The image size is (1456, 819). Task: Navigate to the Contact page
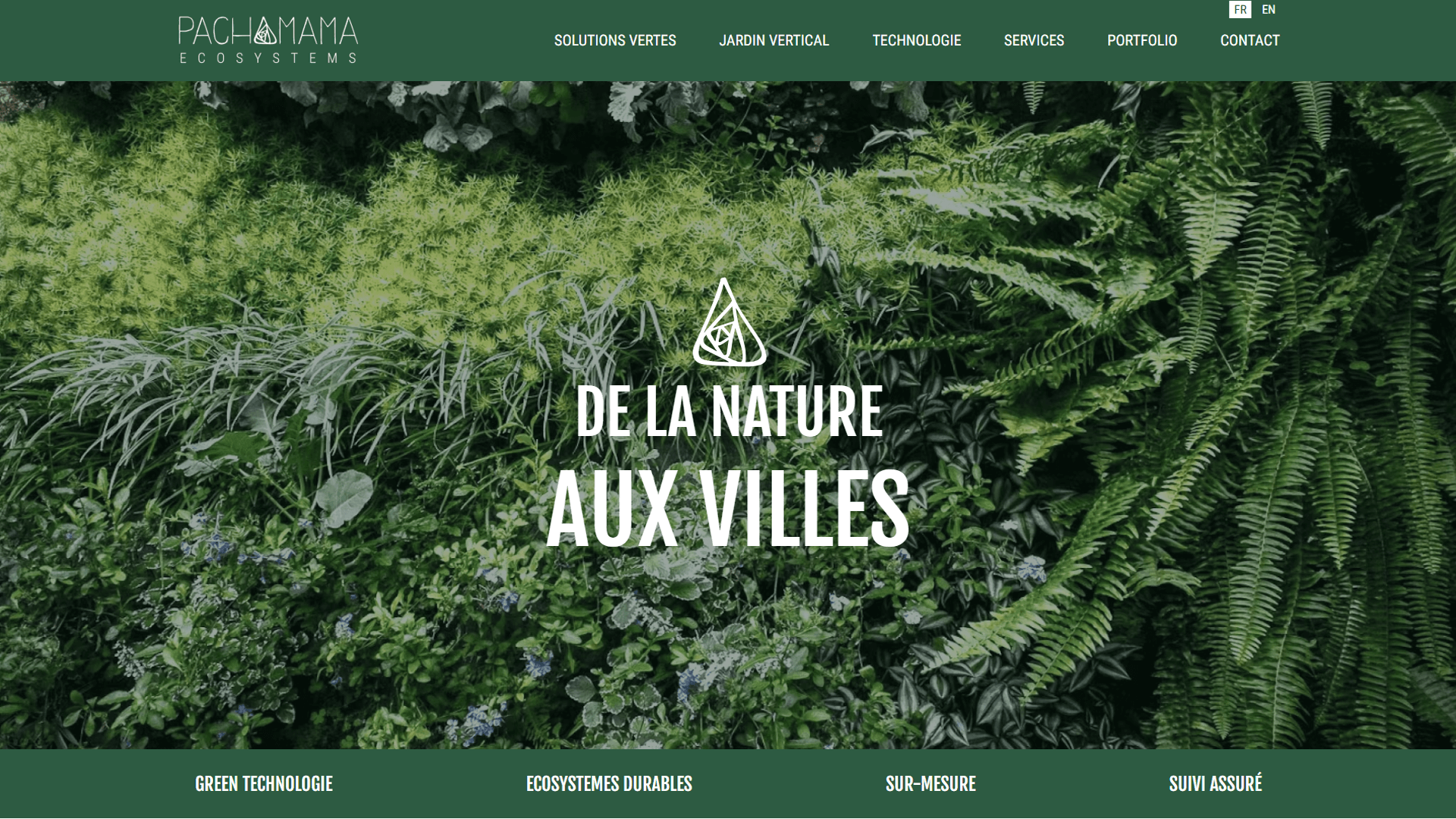[x=1250, y=40]
